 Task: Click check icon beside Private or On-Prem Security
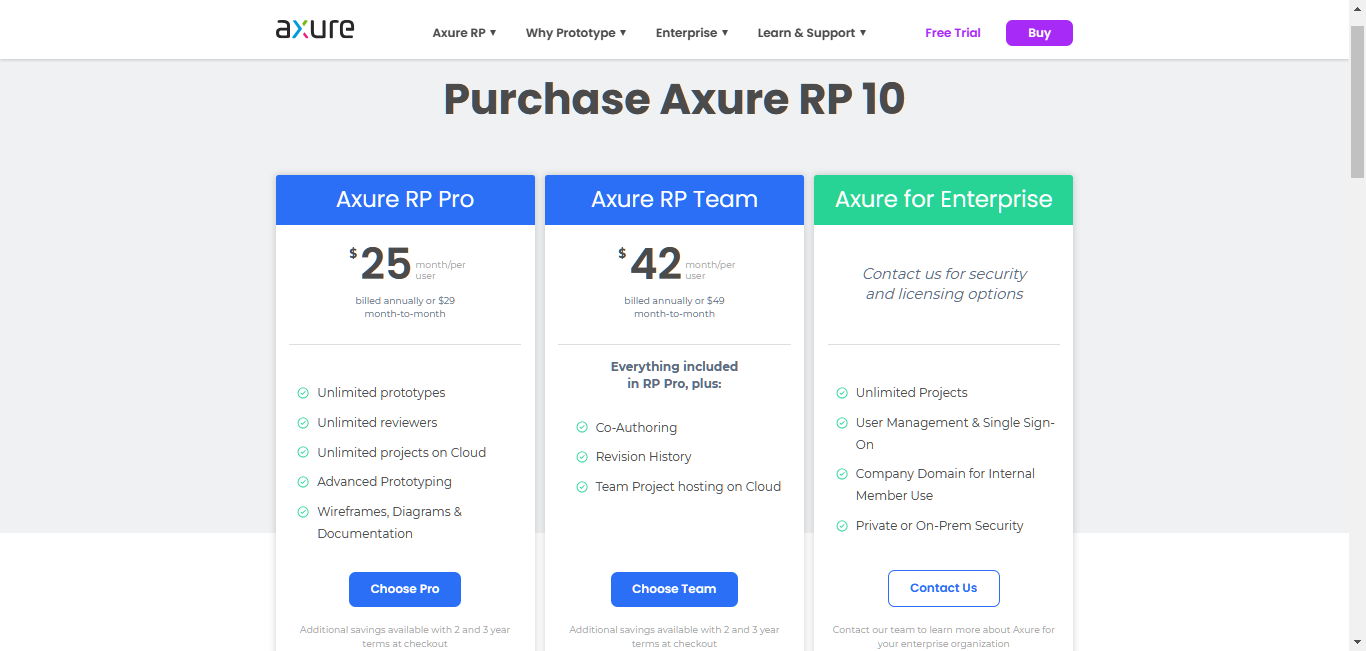(x=842, y=526)
